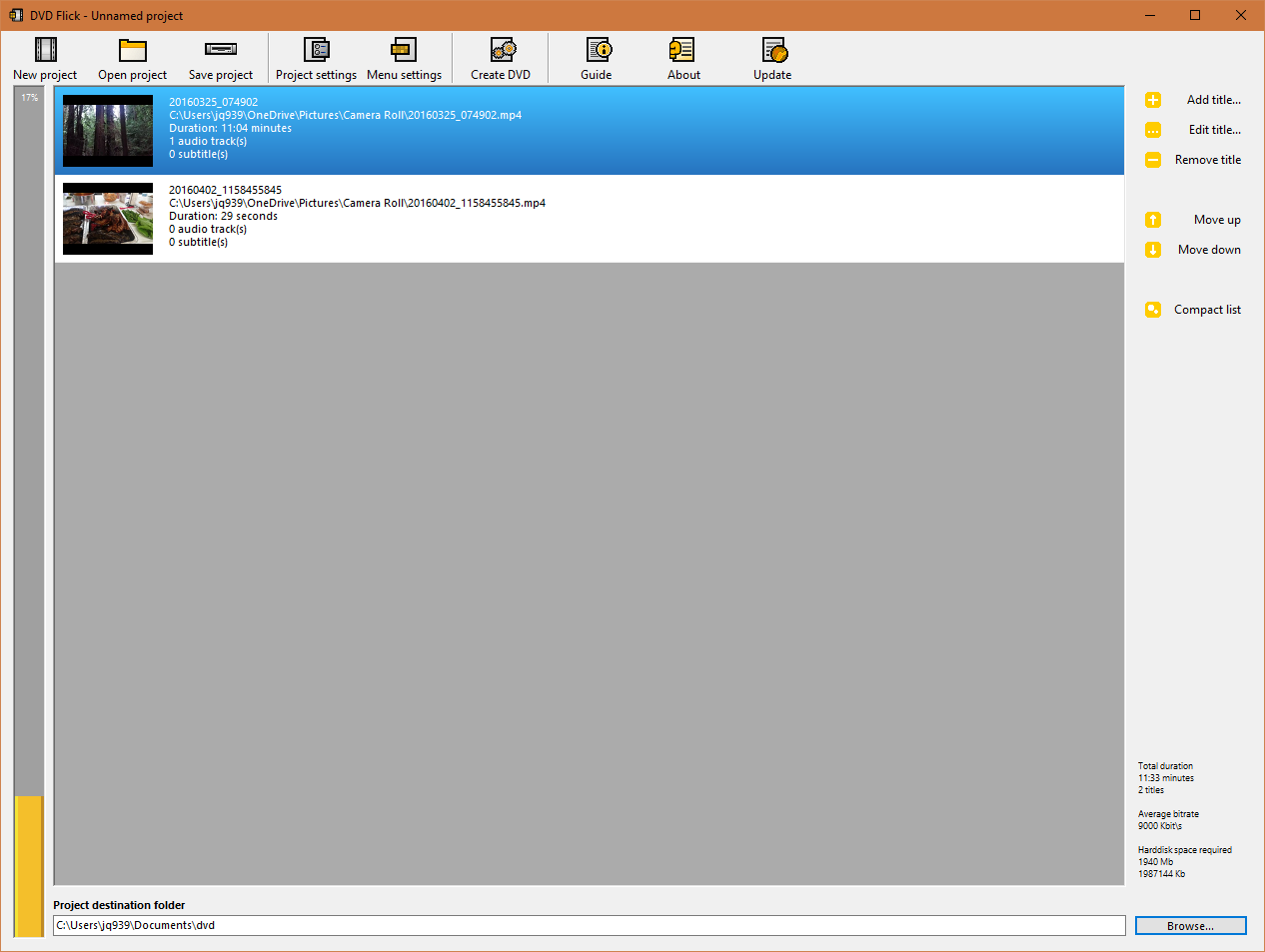Save the current project
Image resolution: width=1265 pixels, height=952 pixels.
(220, 57)
